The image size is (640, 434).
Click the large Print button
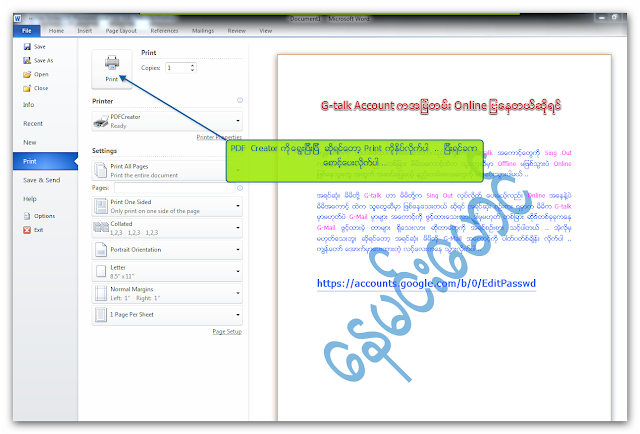(x=112, y=69)
